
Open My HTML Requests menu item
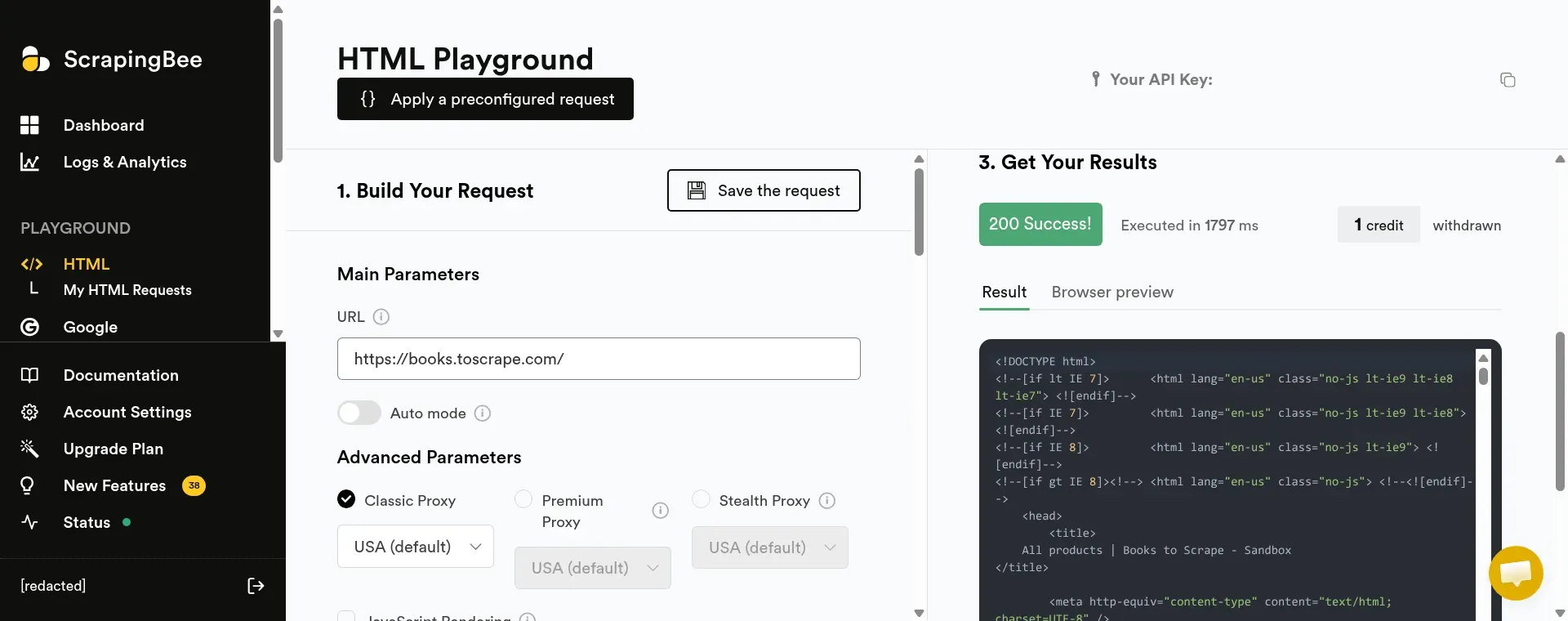[x=127, y=290]
